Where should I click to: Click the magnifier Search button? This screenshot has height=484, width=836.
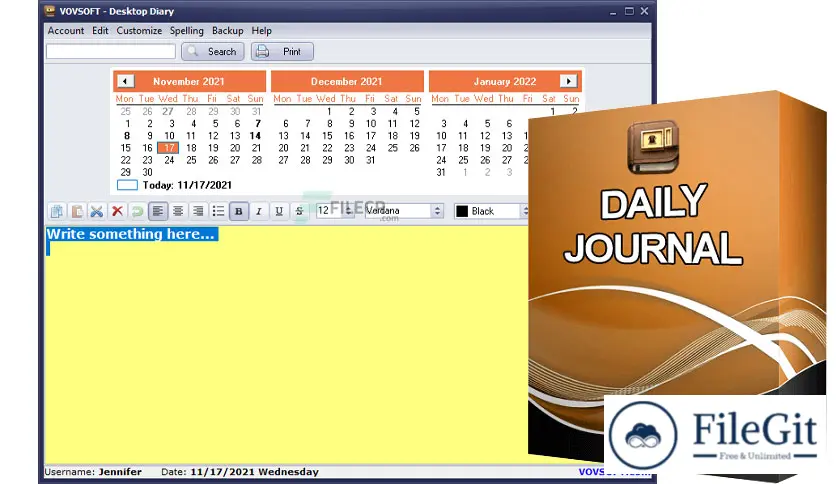[213, 52]
